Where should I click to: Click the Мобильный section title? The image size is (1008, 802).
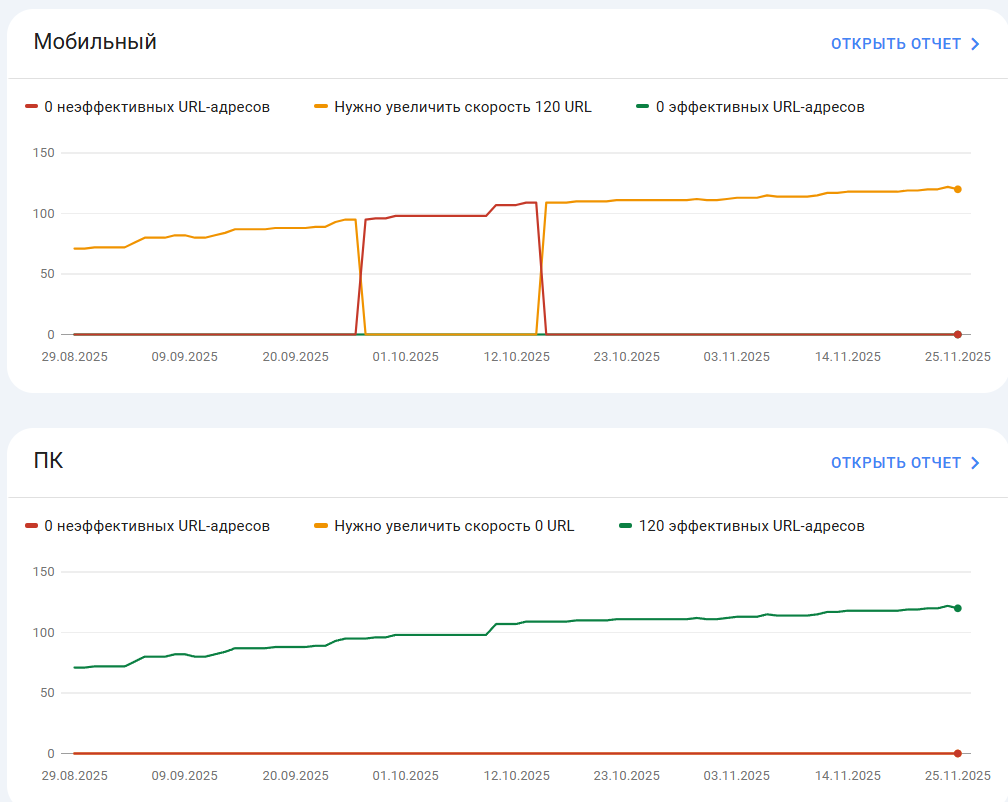coord(95,42)
